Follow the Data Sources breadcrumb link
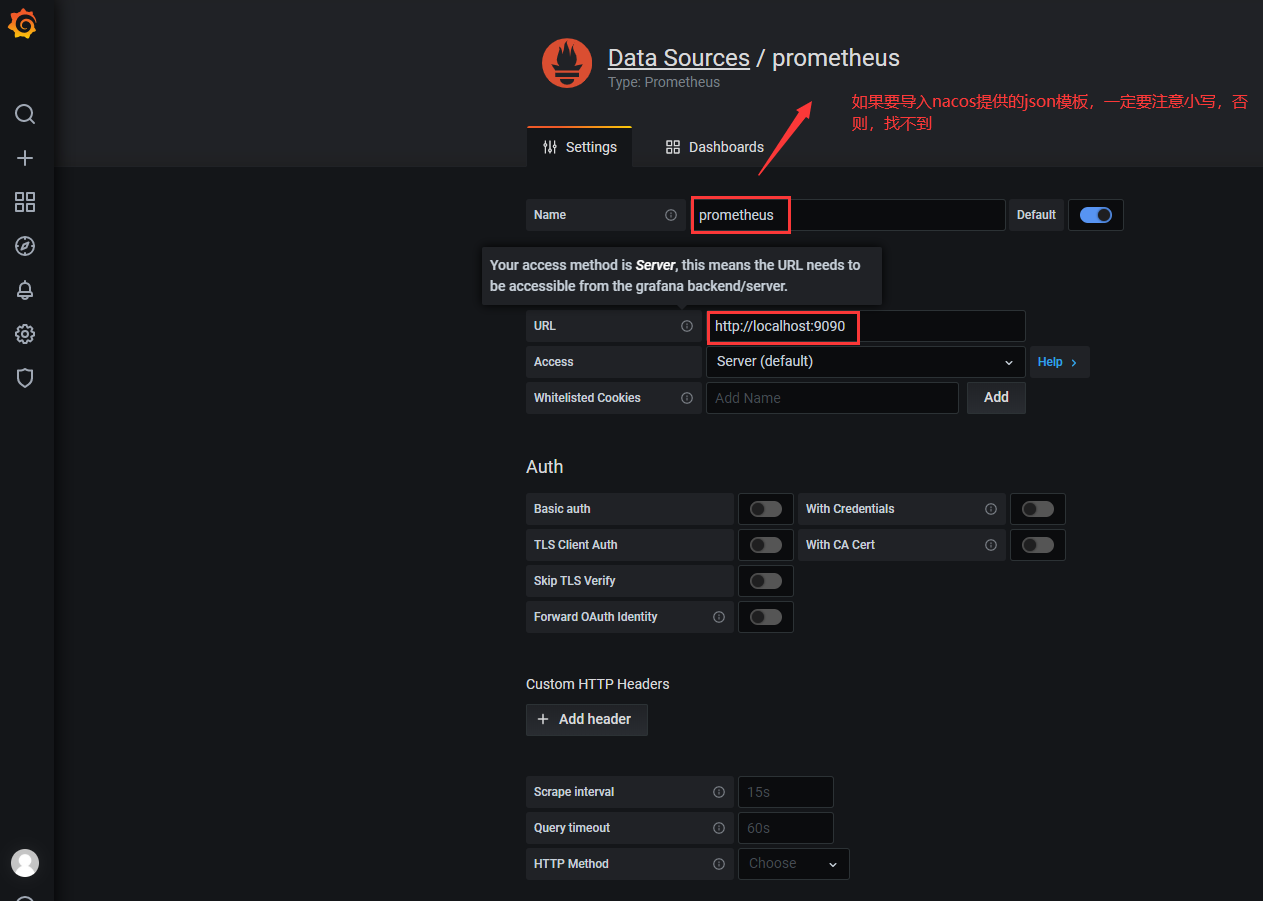This screenshot has width=1263, height=901. (679, 58)
